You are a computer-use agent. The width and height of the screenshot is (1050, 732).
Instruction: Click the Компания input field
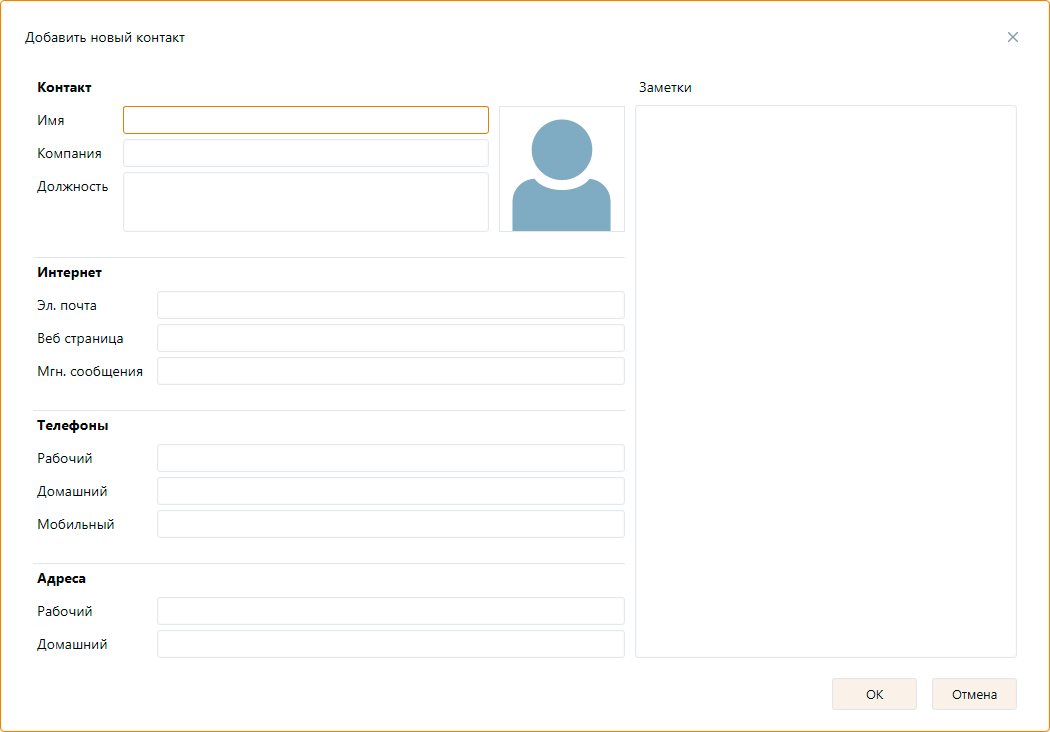click(306, 153)
